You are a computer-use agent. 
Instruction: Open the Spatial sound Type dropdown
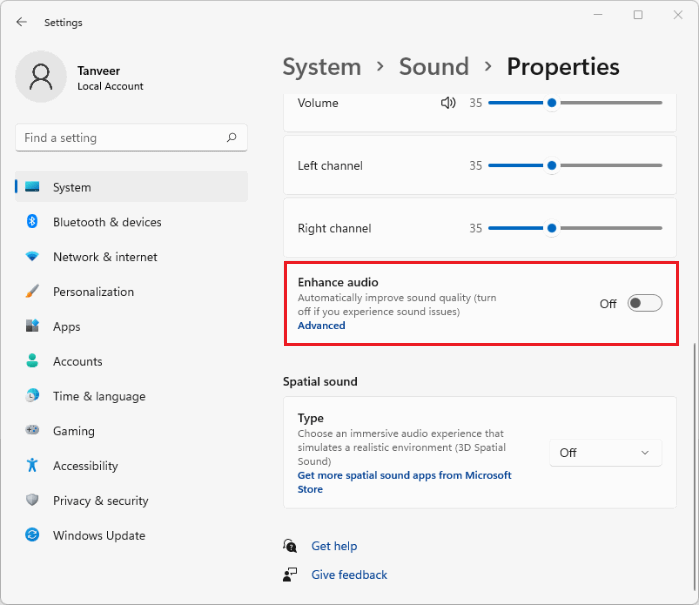click(605, 453)
